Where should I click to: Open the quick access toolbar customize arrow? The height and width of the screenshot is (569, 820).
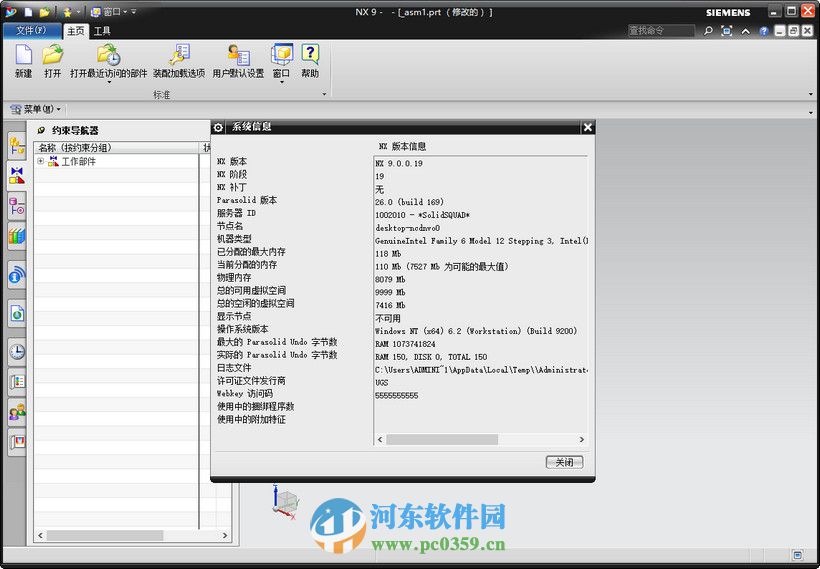(x=134, y=12)
